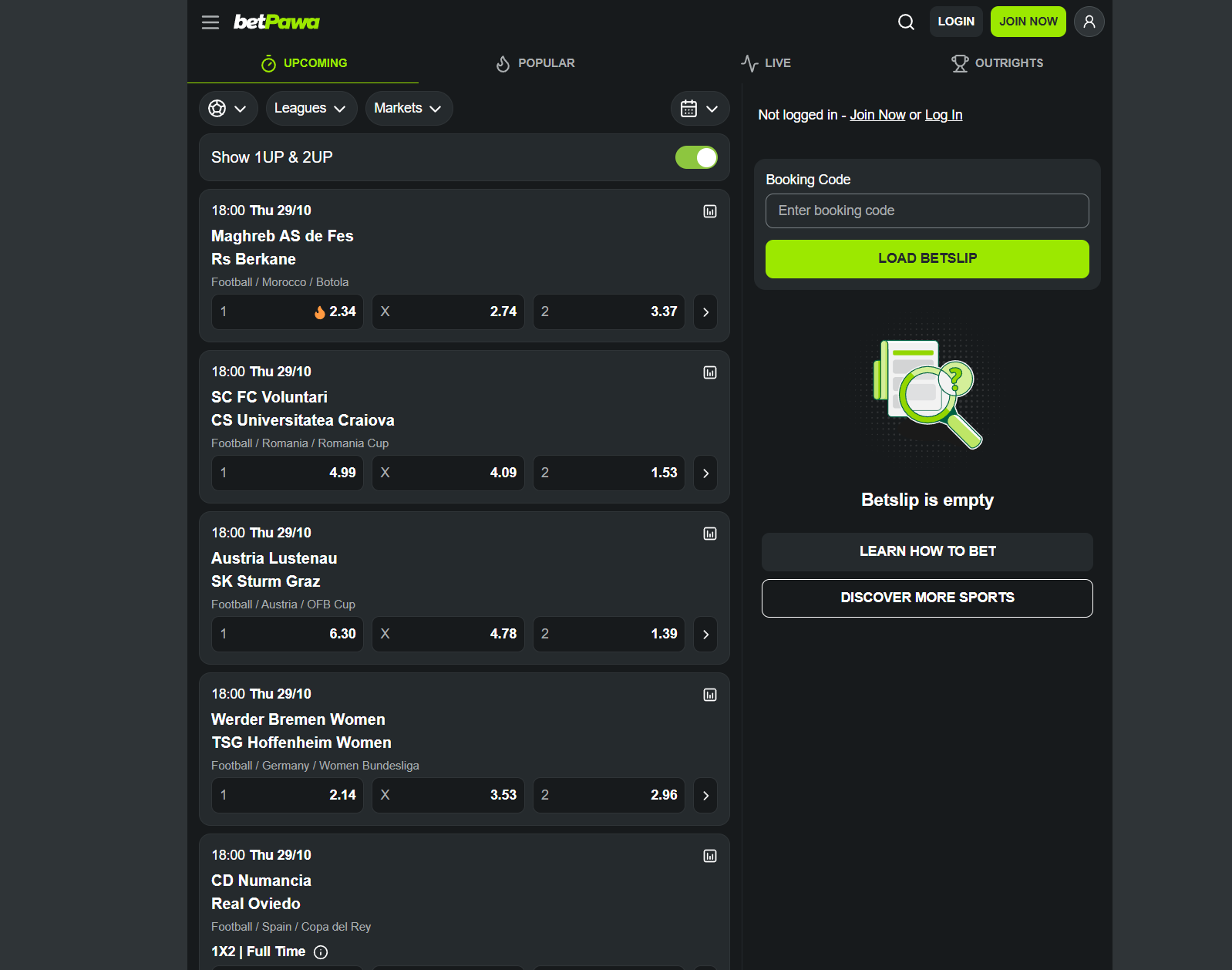Screen dimensions: 1232x970
Task: Open the hamburger menu
Action: (210, 22)
